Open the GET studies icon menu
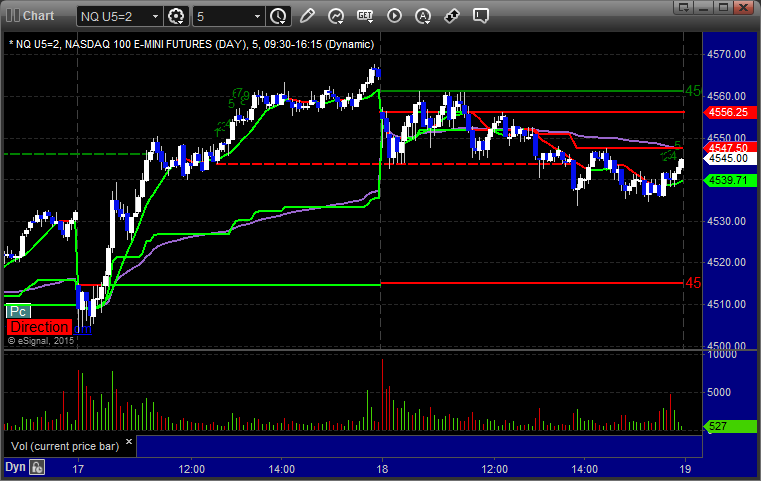Screen dimensions: 761x481 point(365,16)
